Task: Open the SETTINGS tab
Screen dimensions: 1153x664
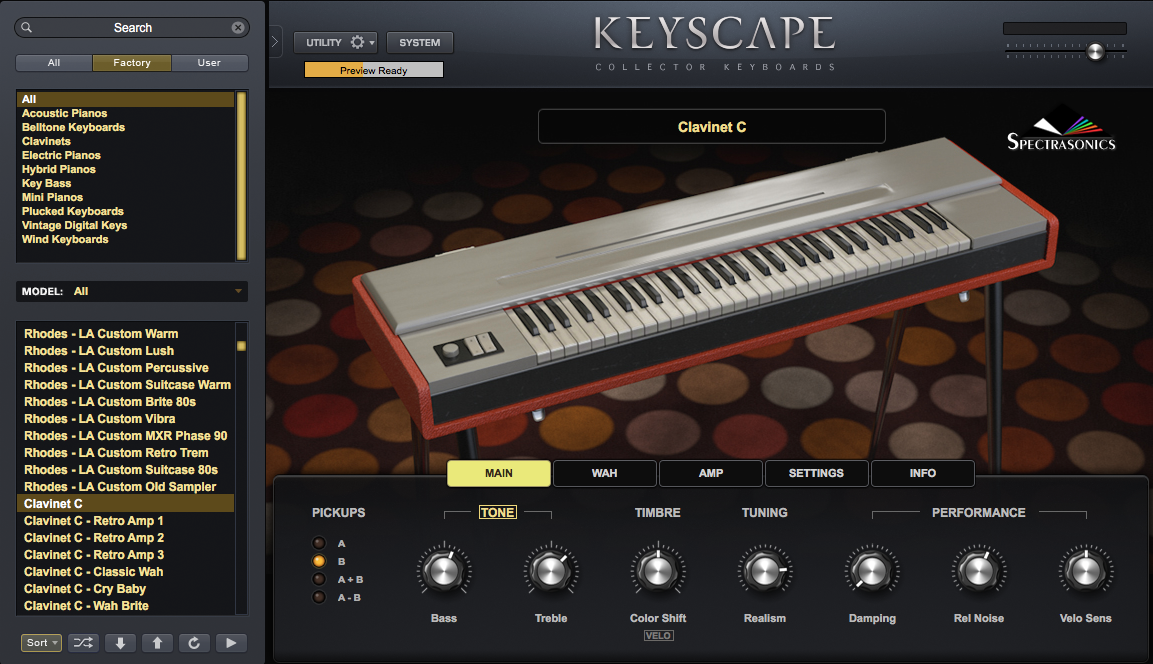Action: pos(816,472)
